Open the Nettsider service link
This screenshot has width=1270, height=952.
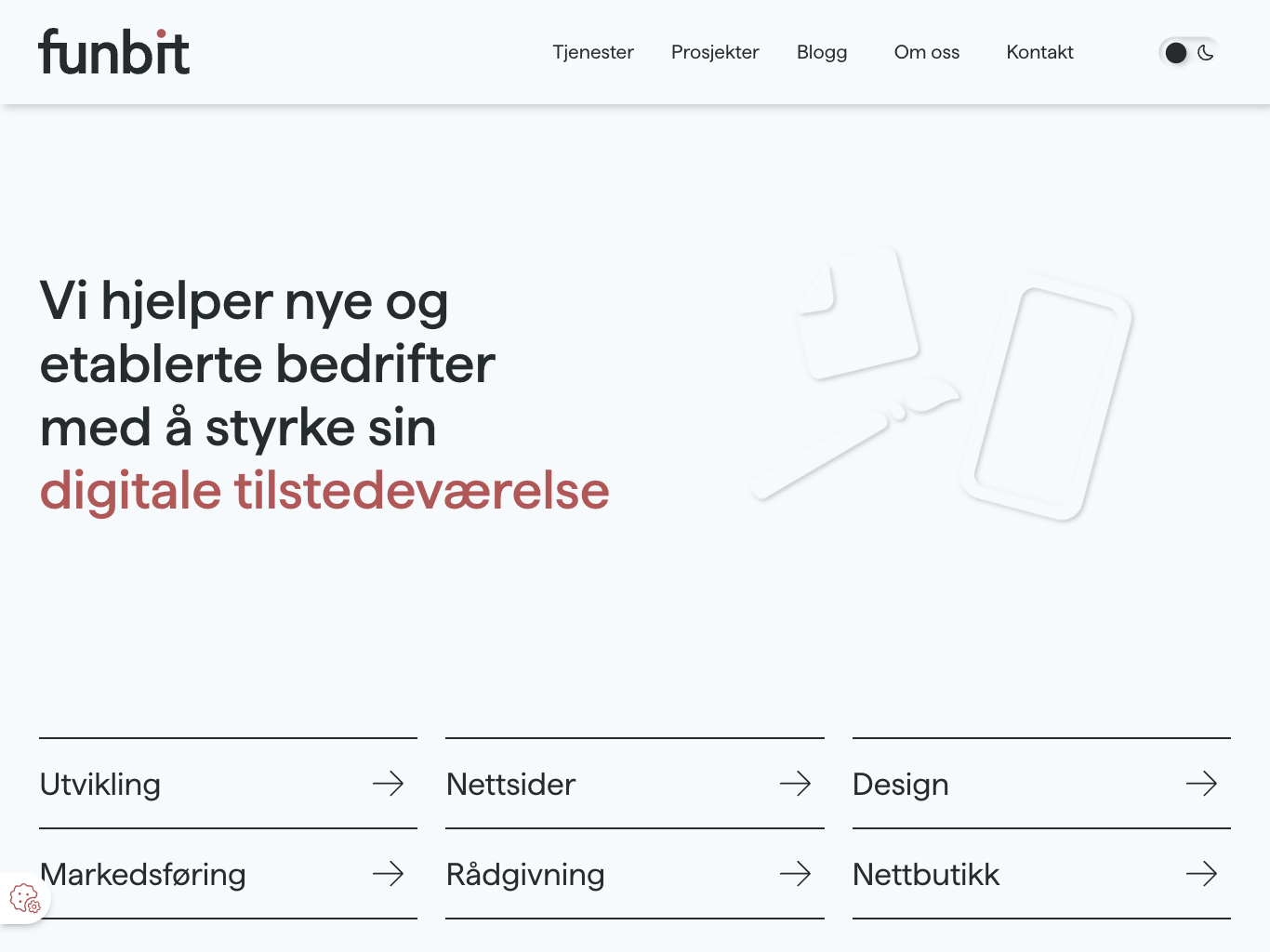[510, 785]
